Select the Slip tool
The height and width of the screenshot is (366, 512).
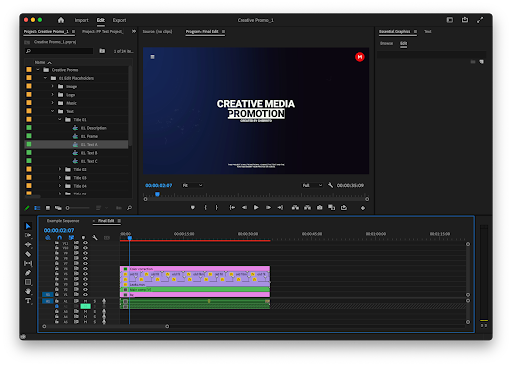(28, 263)
